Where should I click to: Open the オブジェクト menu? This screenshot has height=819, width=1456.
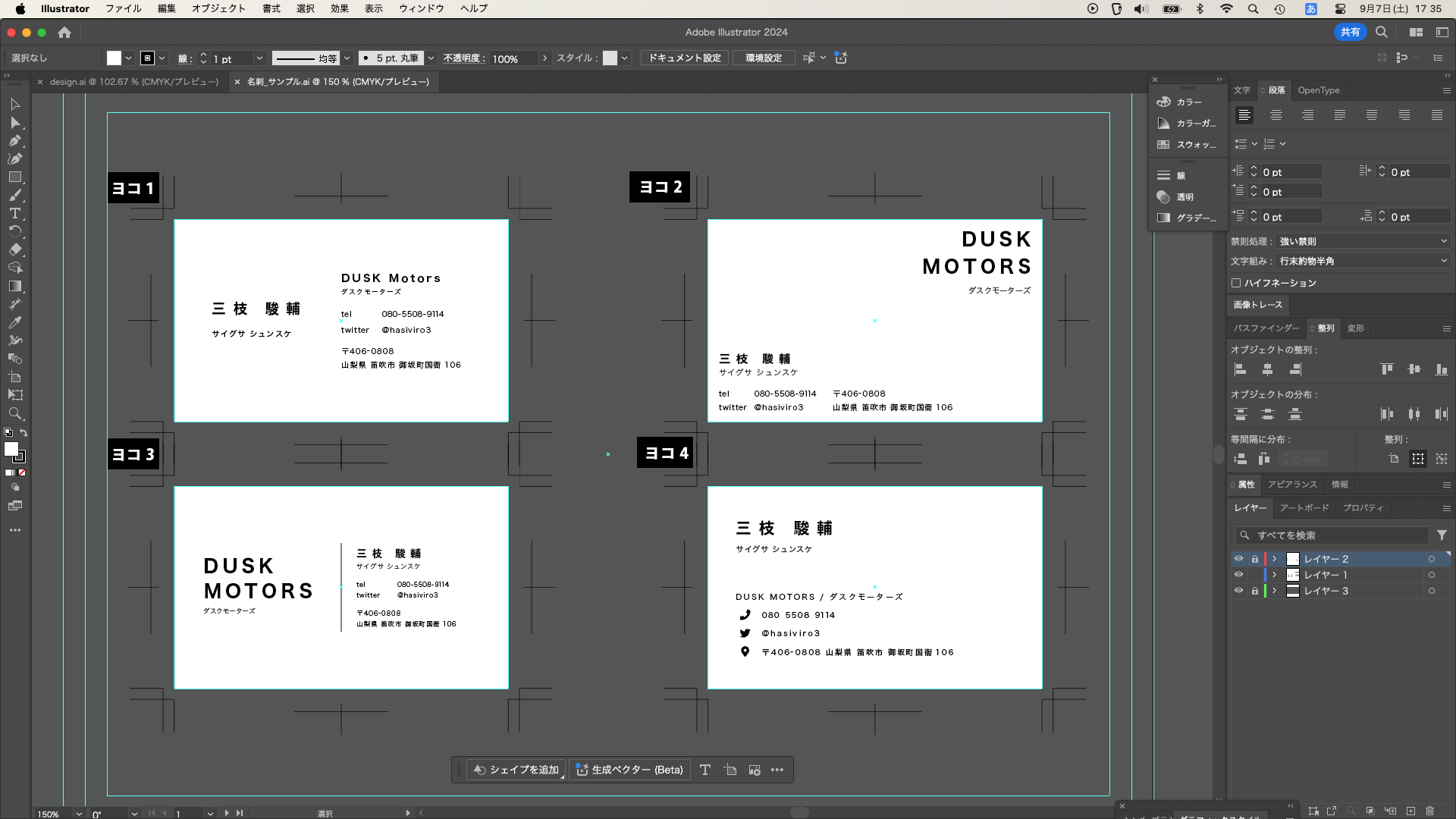(218, 8)
